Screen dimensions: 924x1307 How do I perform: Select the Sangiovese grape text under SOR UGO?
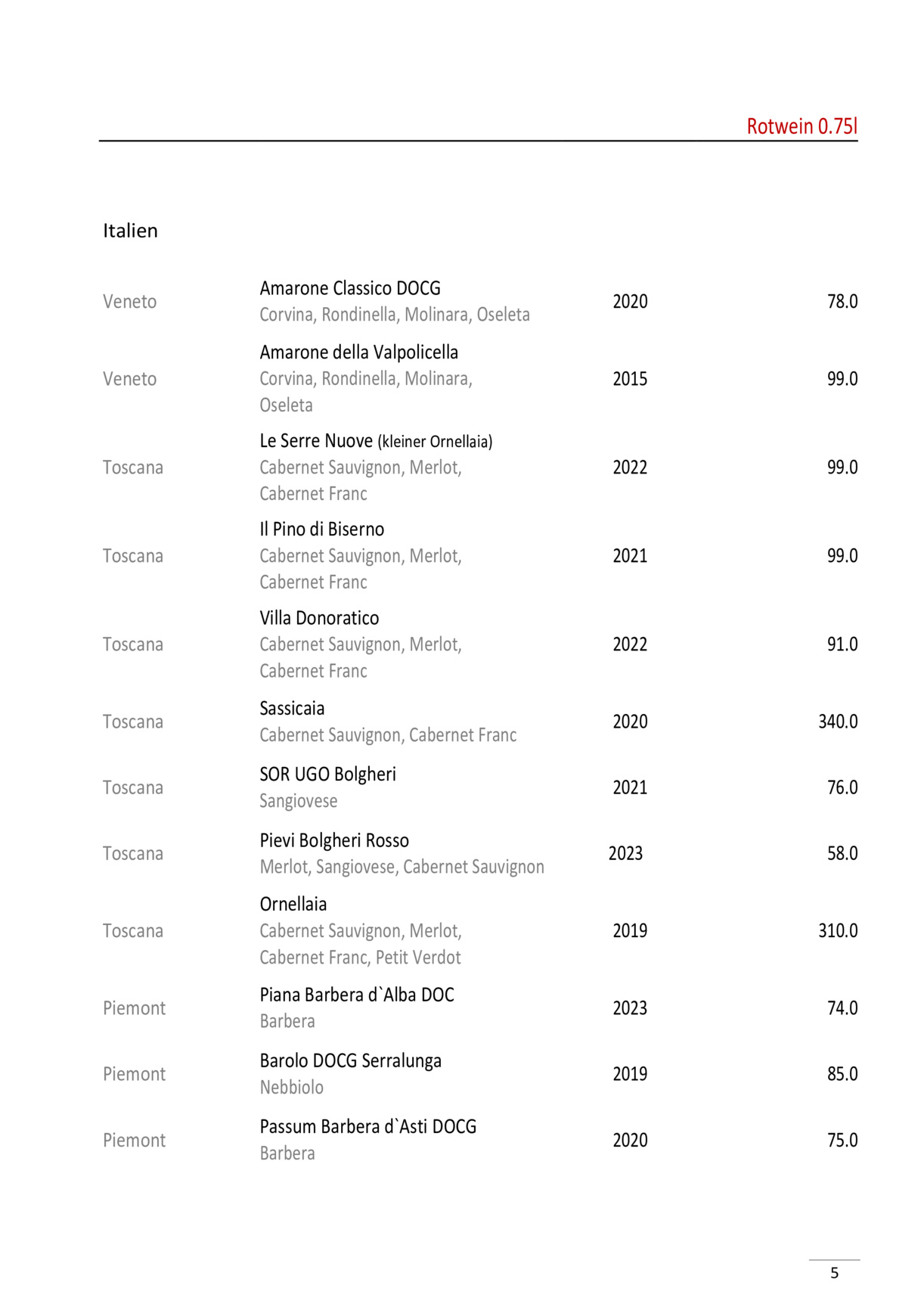(298, 801)
